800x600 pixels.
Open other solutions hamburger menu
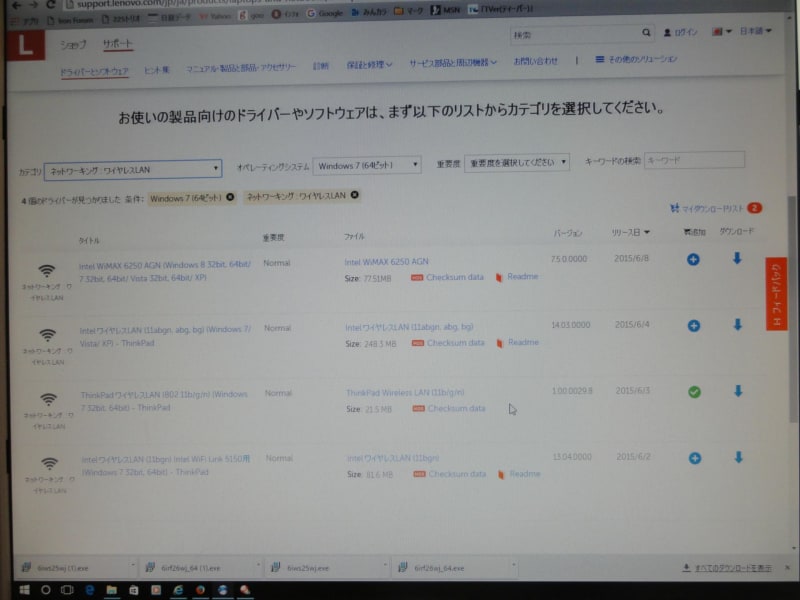click(x=636, y=60)
